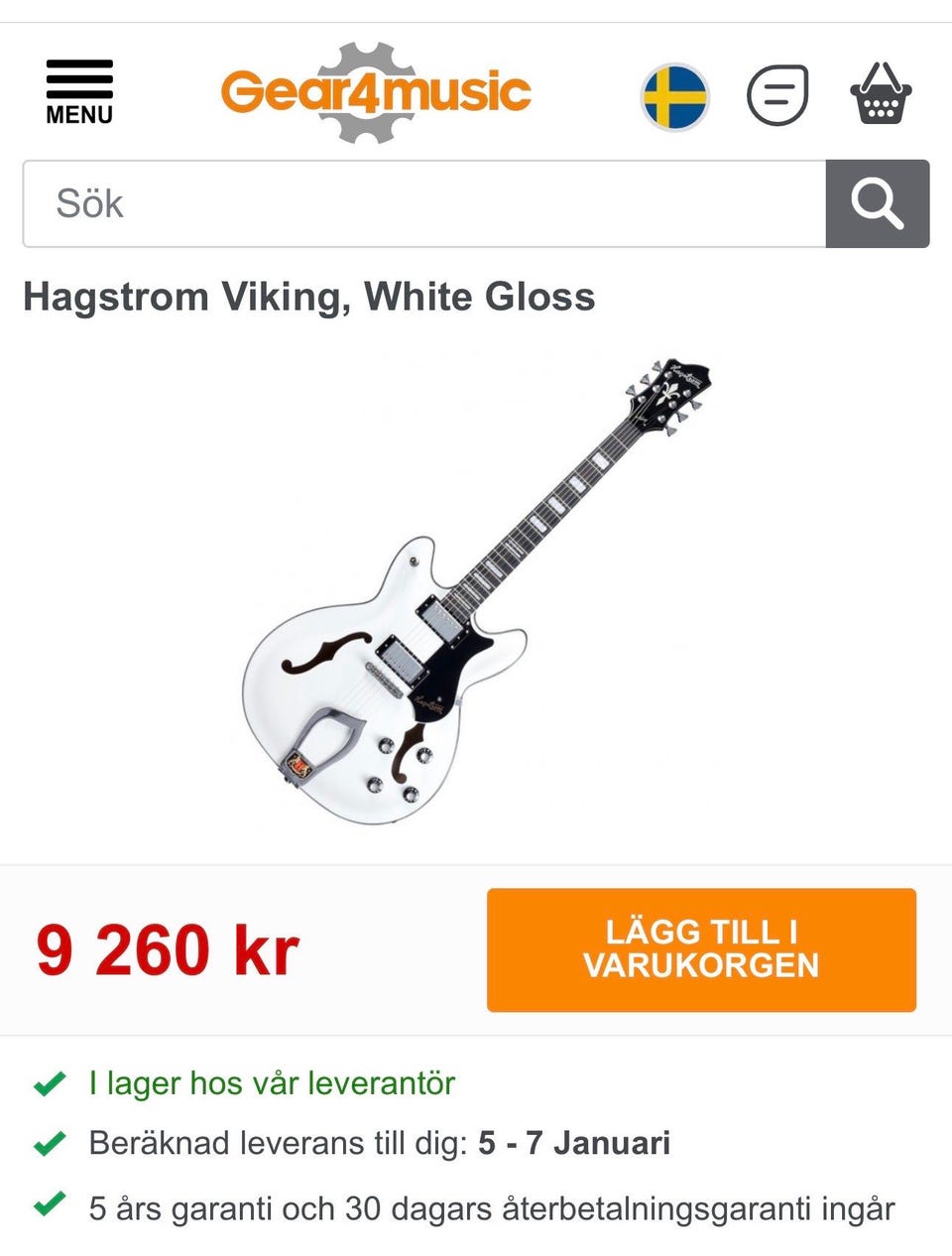The width and height of the screenshot is (952, 1256).
Task: Open the chat message bubble icon
Action: click(x=777, y=95)
